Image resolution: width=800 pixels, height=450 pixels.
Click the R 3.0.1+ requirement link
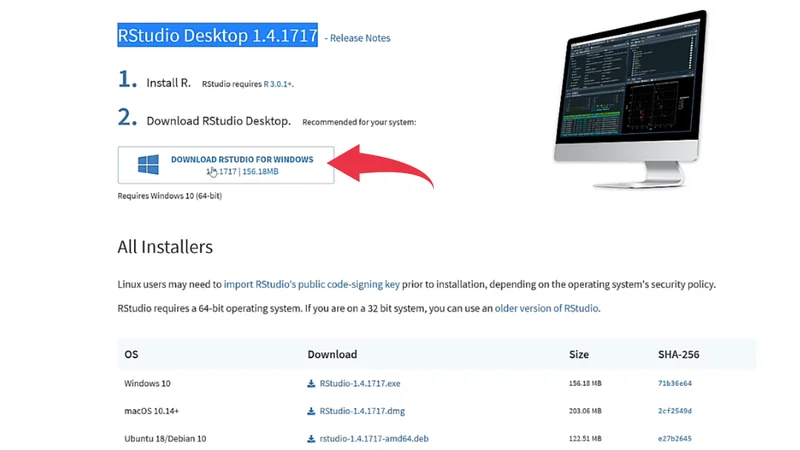[x=278, y=84]
